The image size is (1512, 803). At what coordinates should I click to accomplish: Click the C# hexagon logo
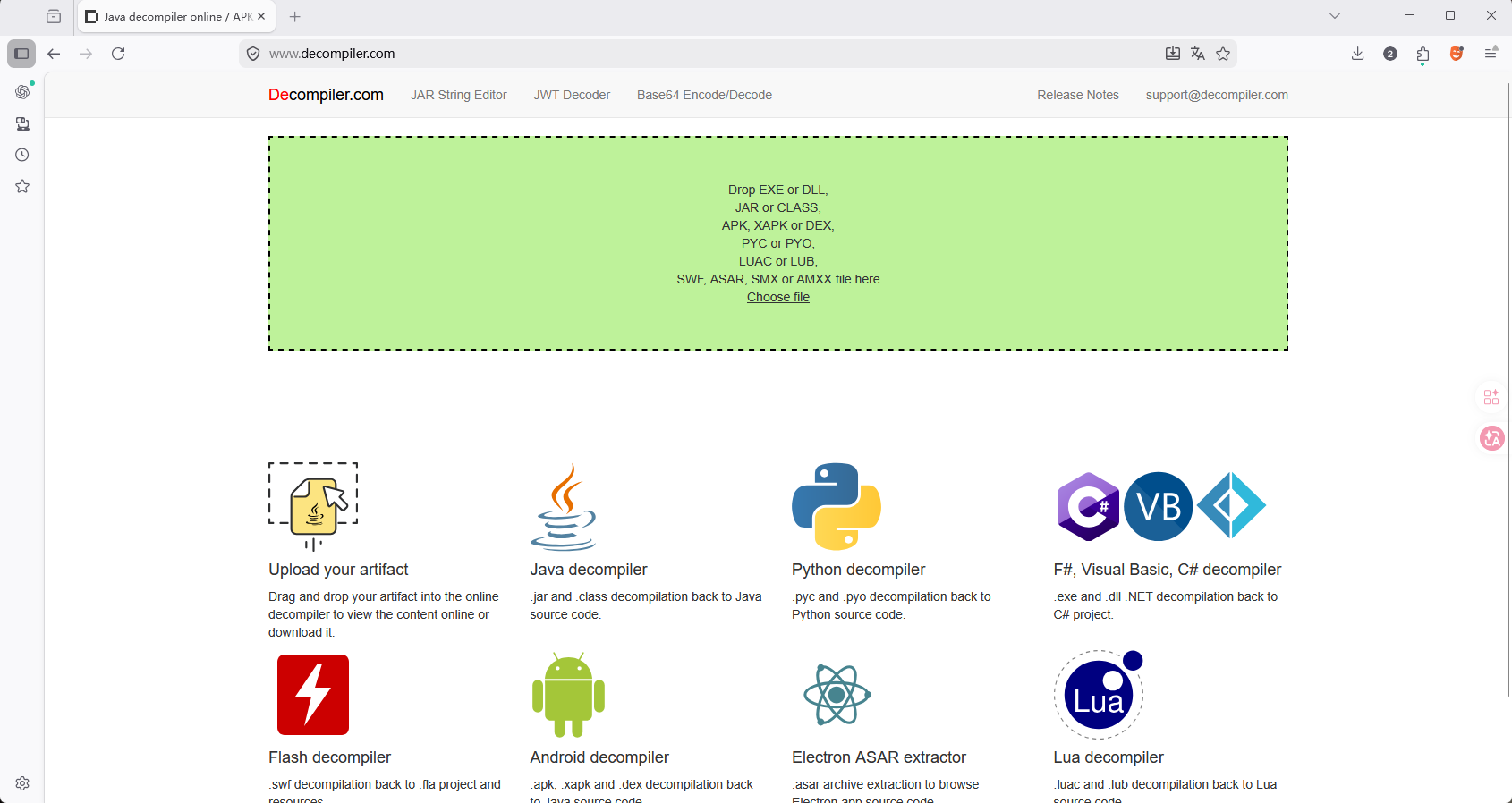[1088, 507]
